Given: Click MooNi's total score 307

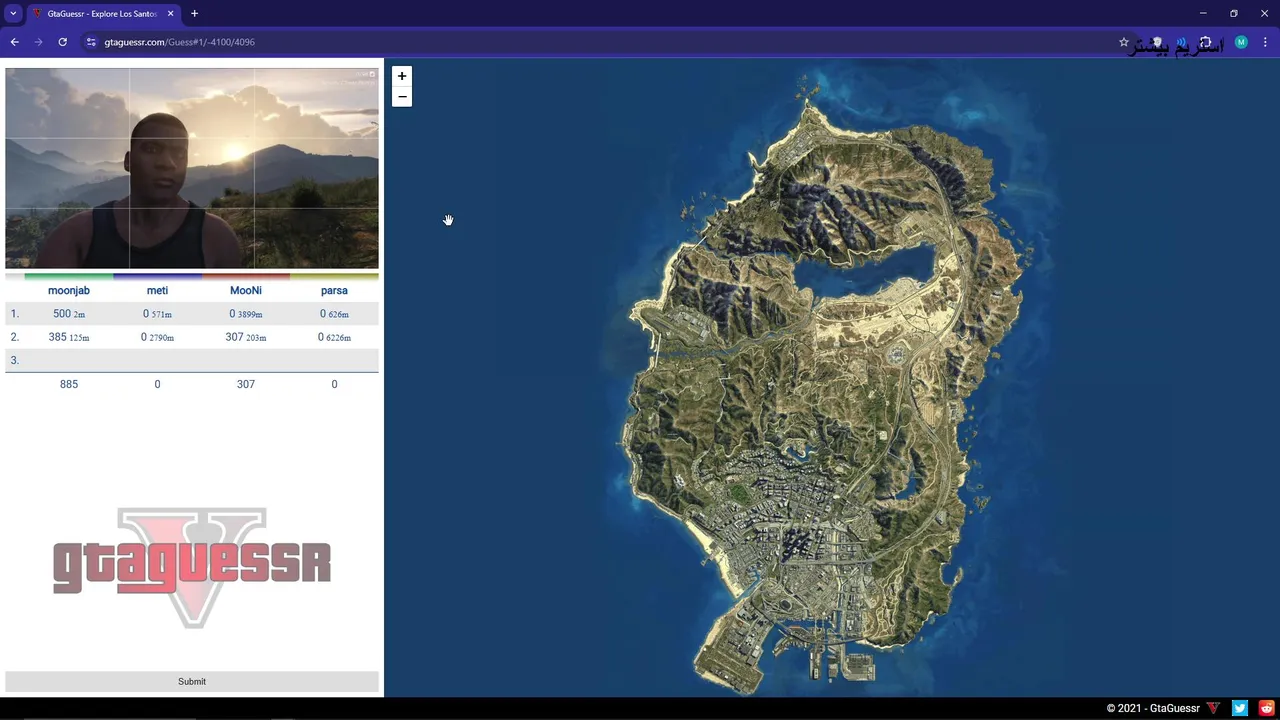Looking at the screenshot, I should [x=246, y=384].
